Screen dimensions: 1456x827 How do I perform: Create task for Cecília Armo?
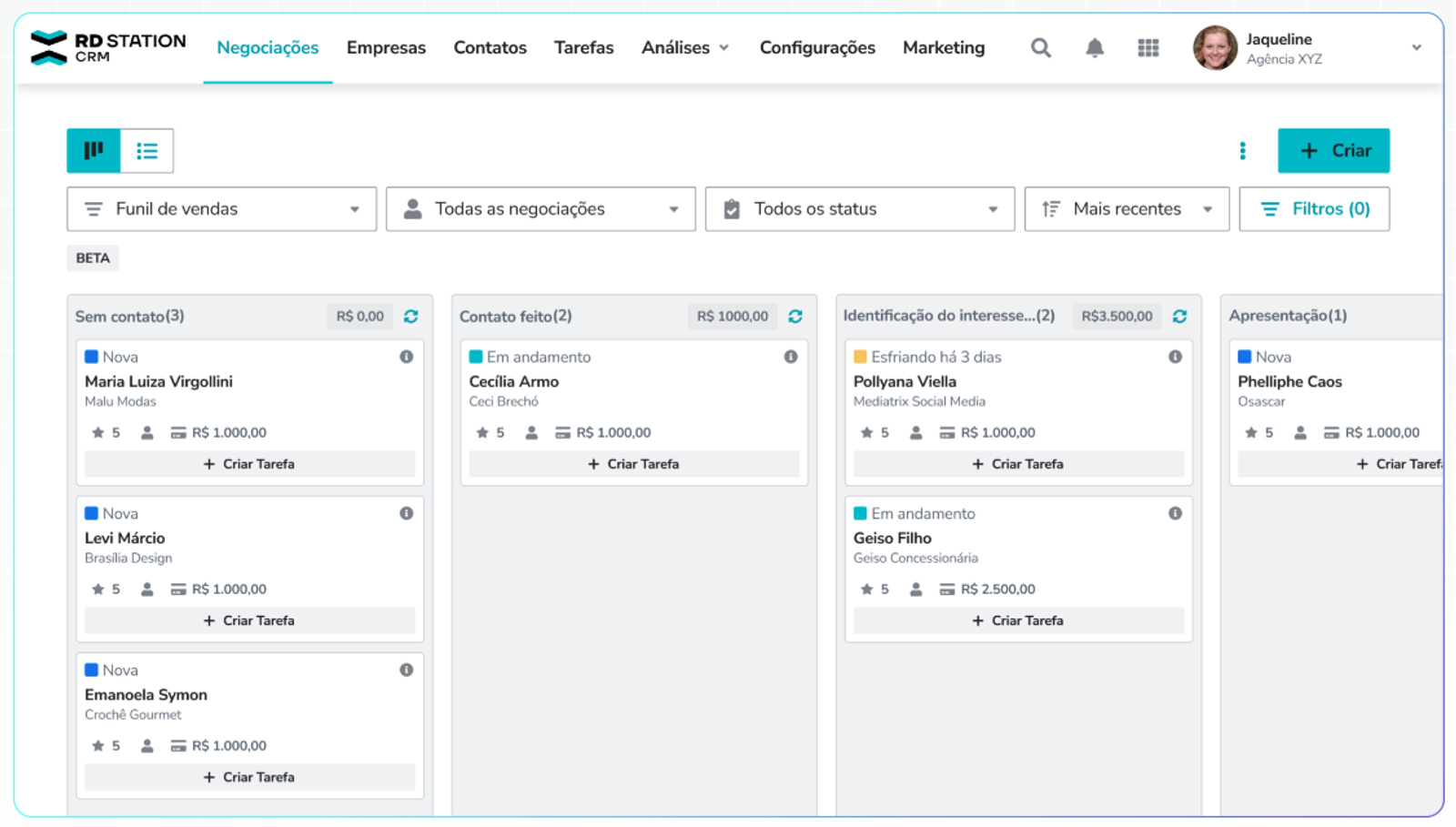tap(633, 464)
